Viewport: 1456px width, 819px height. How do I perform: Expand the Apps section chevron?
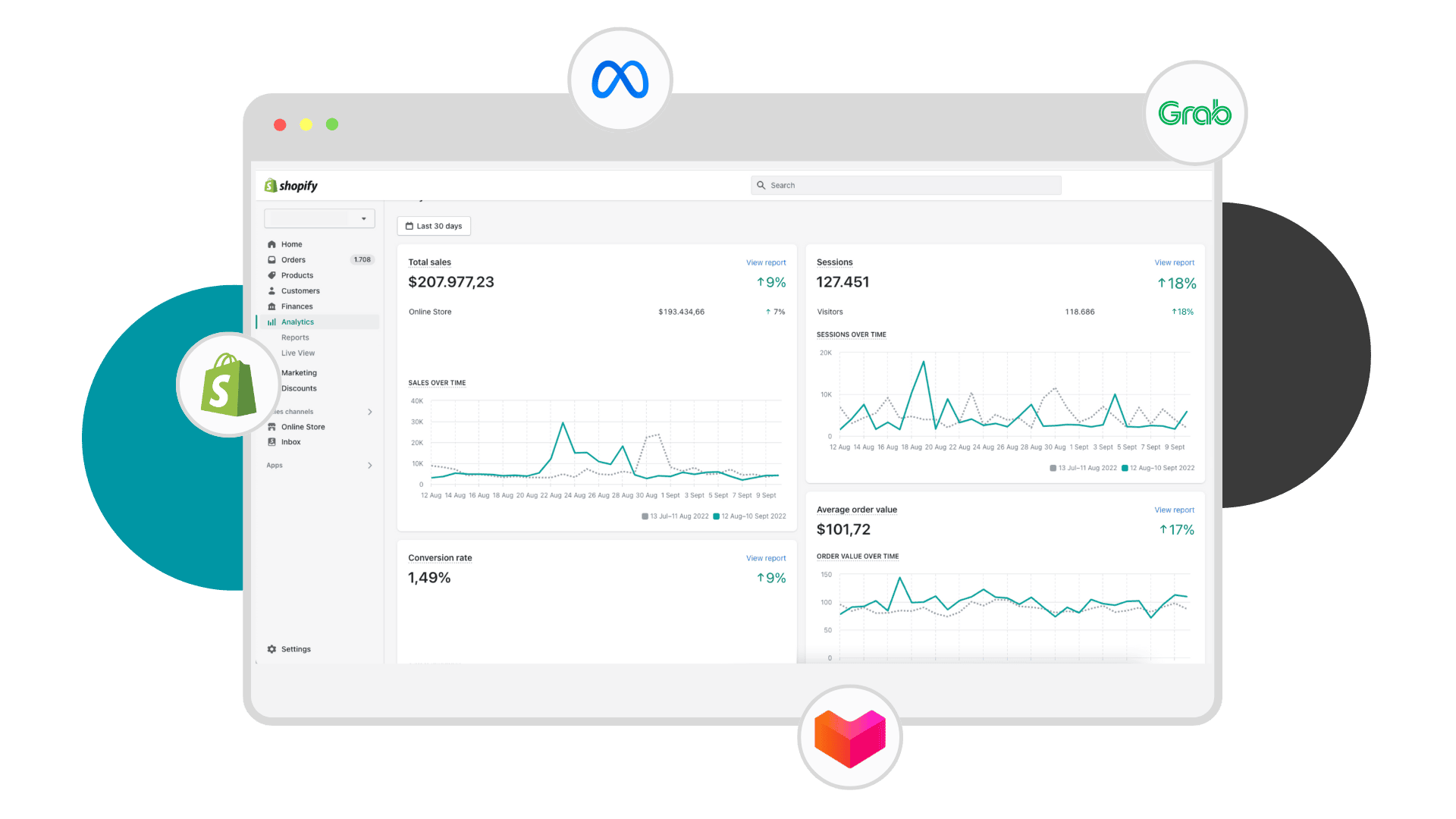(370, 466)
